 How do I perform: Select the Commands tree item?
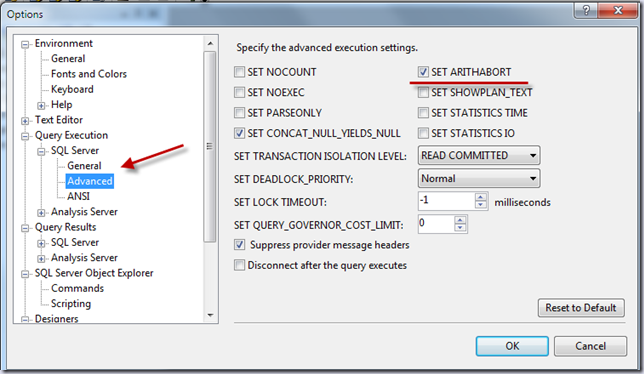77,288
